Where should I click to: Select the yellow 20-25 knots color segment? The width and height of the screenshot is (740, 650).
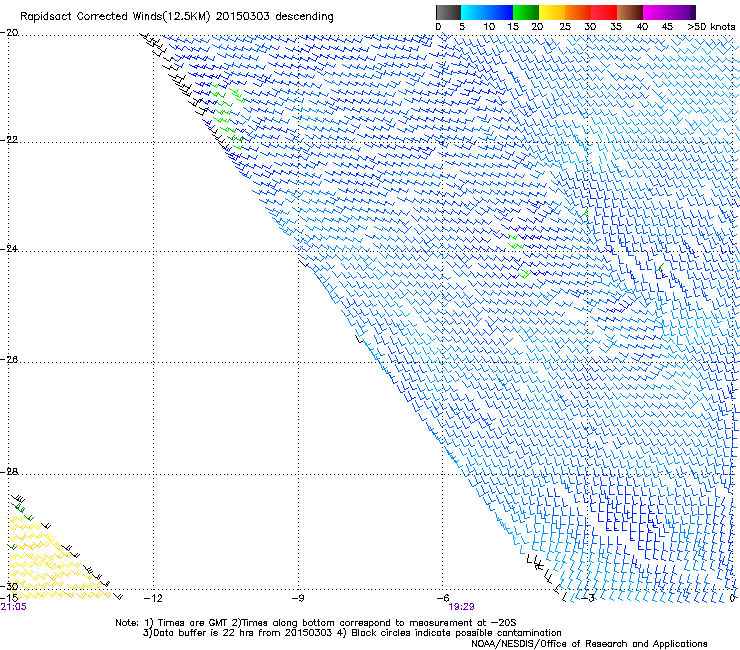[552, 12]
